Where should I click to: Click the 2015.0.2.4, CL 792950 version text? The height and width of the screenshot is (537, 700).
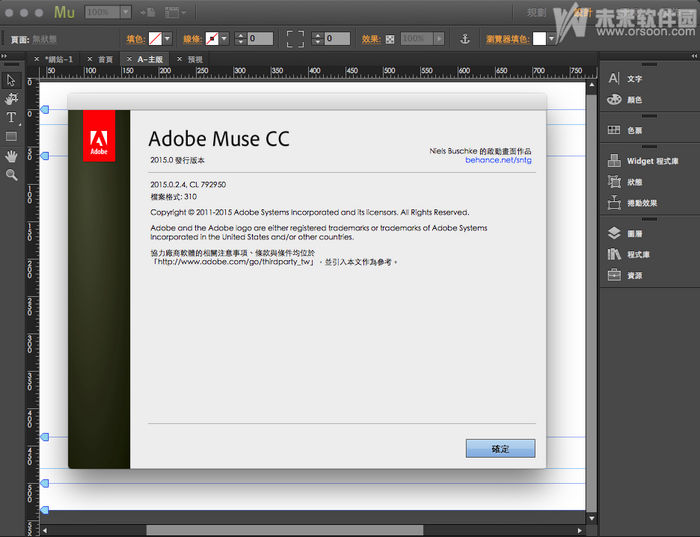[x=188, y=184]
